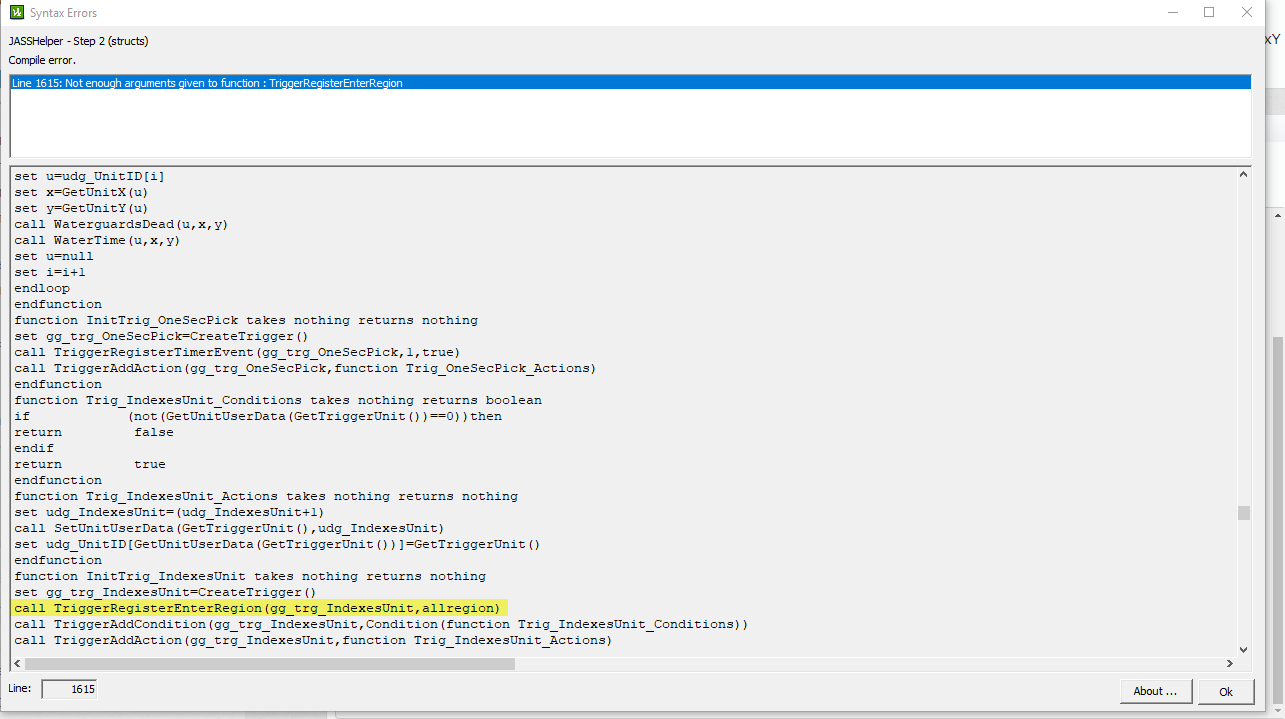
Task: Click the scroll right arrow at code bottom
Action: [1229, 664]
